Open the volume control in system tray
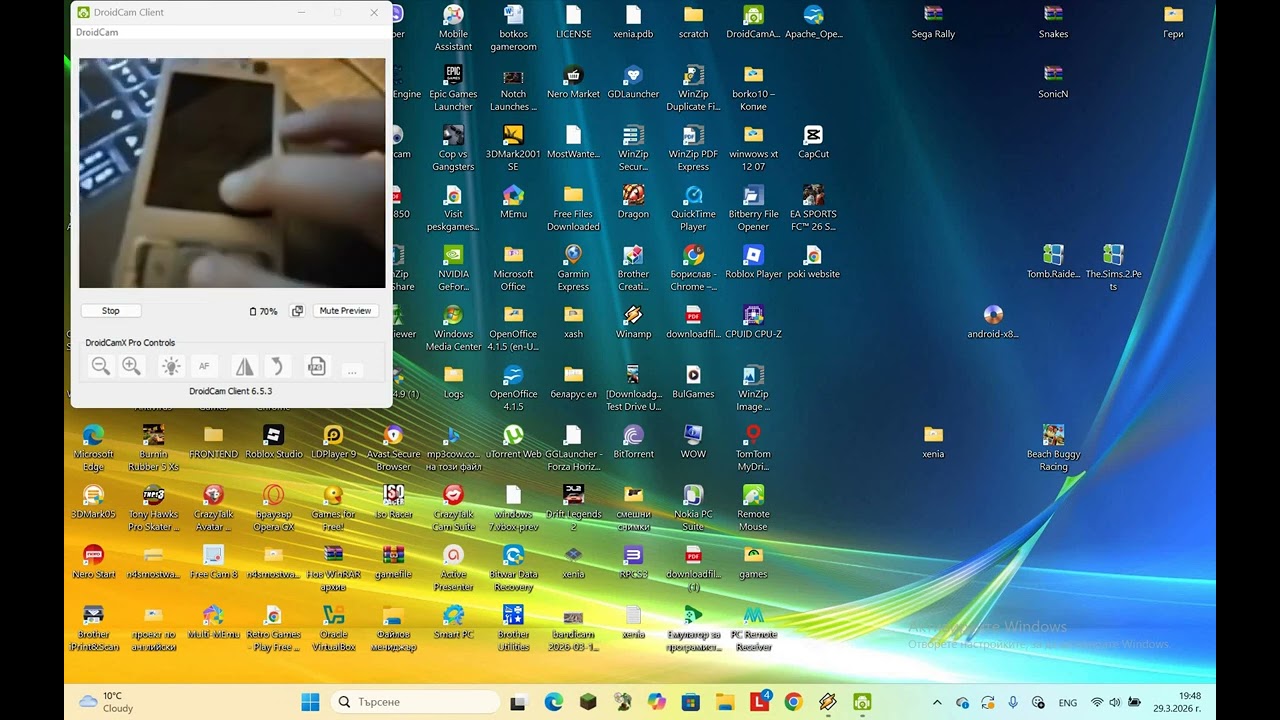1280x720 pixels. click(1115, 702)
